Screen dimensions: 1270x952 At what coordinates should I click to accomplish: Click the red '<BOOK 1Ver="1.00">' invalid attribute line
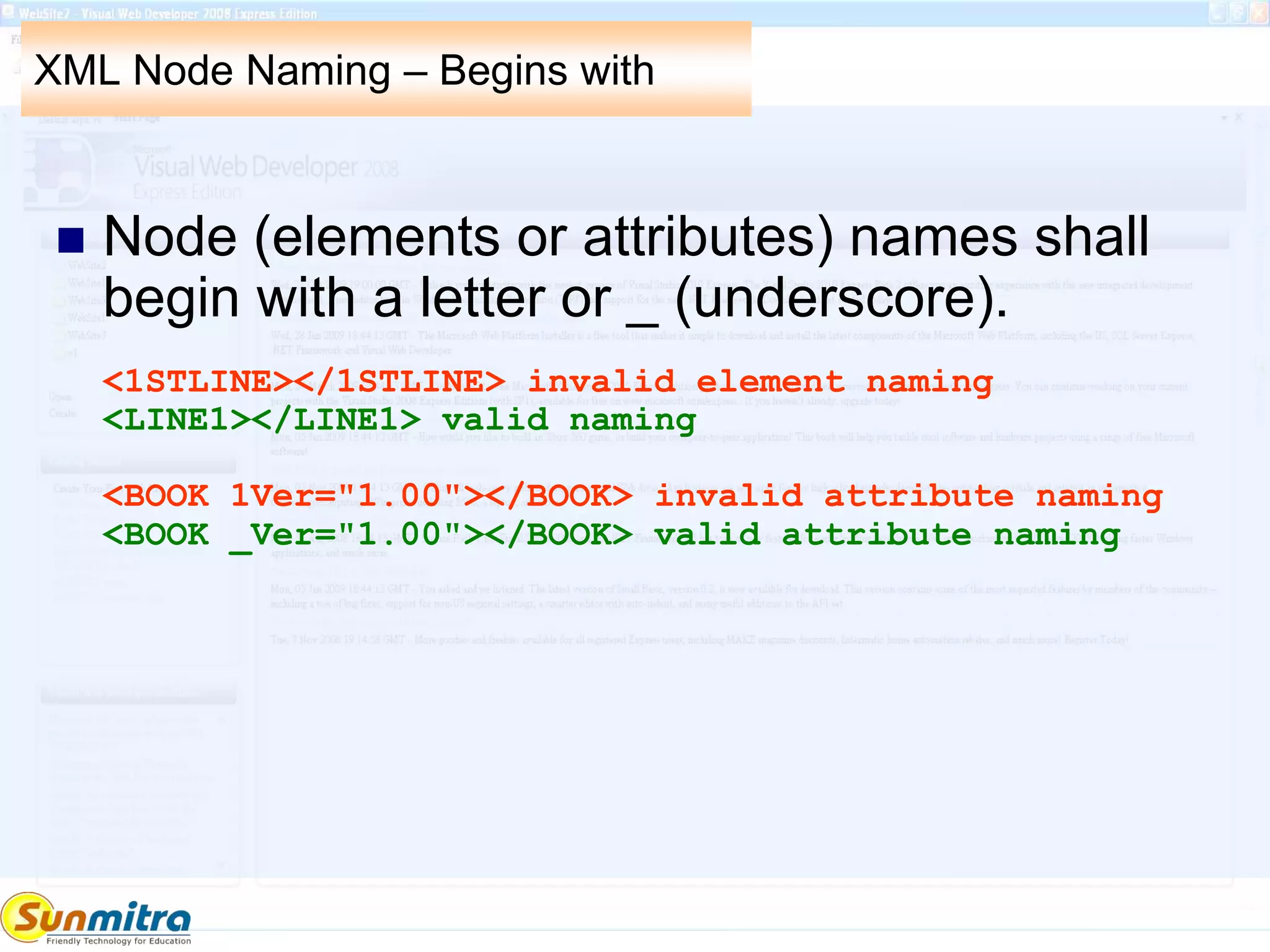pyautogui.click(x=633, y=496)
